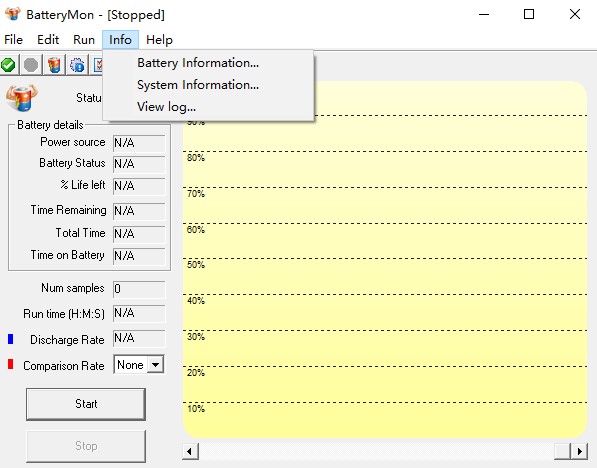Click the graph scrollbar left arrow
This screenshot has width=597, height=468.
click(x=190, y=452)
